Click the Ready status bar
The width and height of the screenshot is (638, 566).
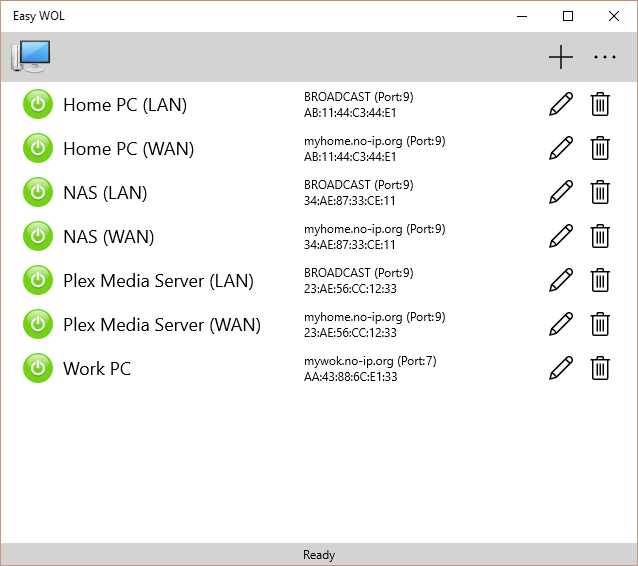[319, 555]
